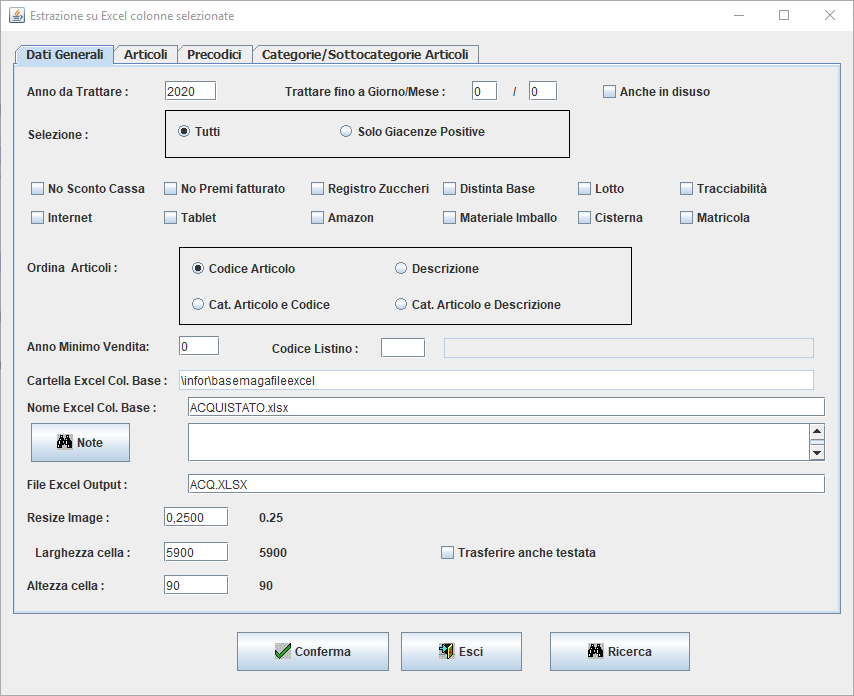
Task: Click the Giorno field before the slash
Action: tap(484, 91)
